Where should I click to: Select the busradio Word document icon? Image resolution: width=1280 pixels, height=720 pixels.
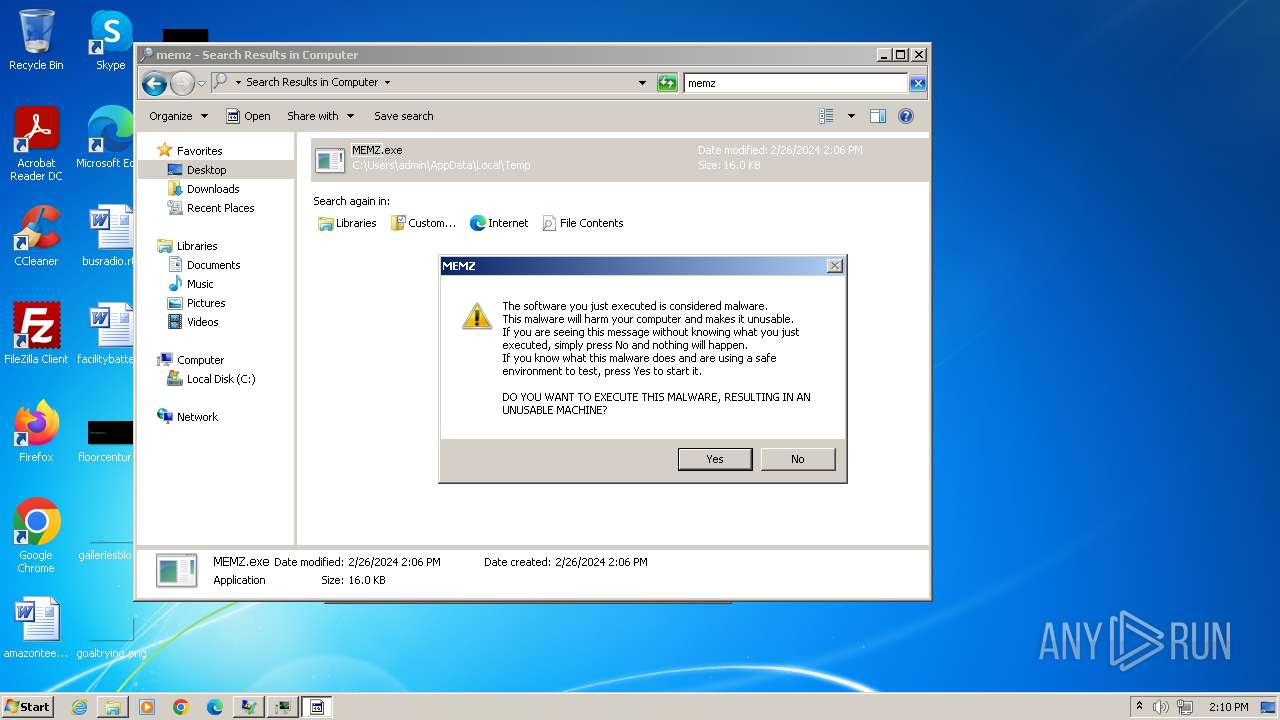109,236
